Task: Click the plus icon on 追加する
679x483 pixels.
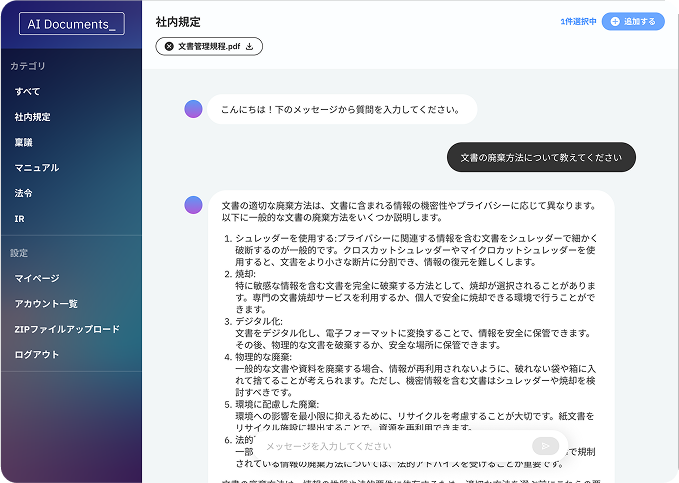Action: (x=615, y=21)
